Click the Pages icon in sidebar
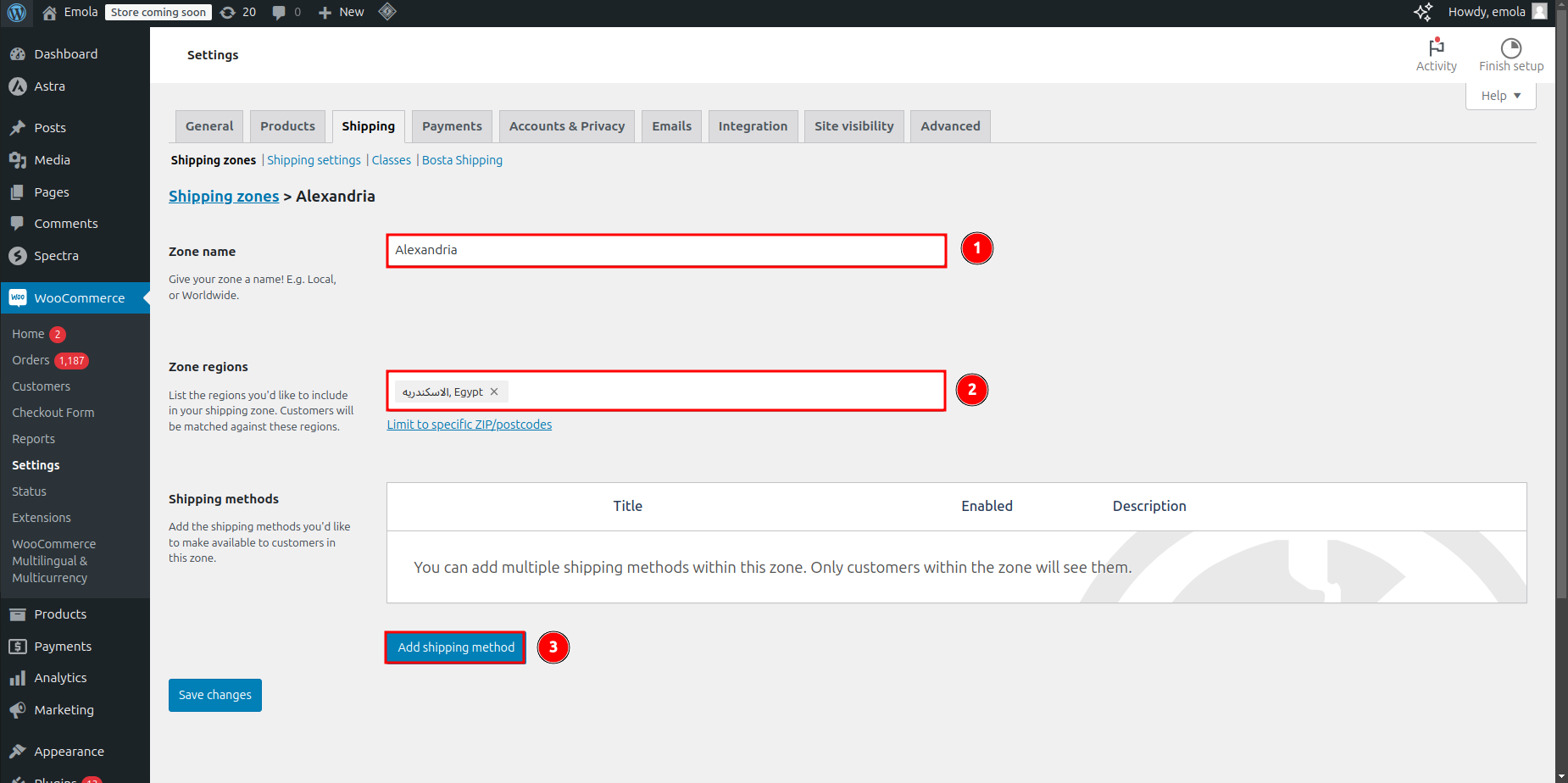Viewport: 1568px width, 783px height. pos(18,192)
